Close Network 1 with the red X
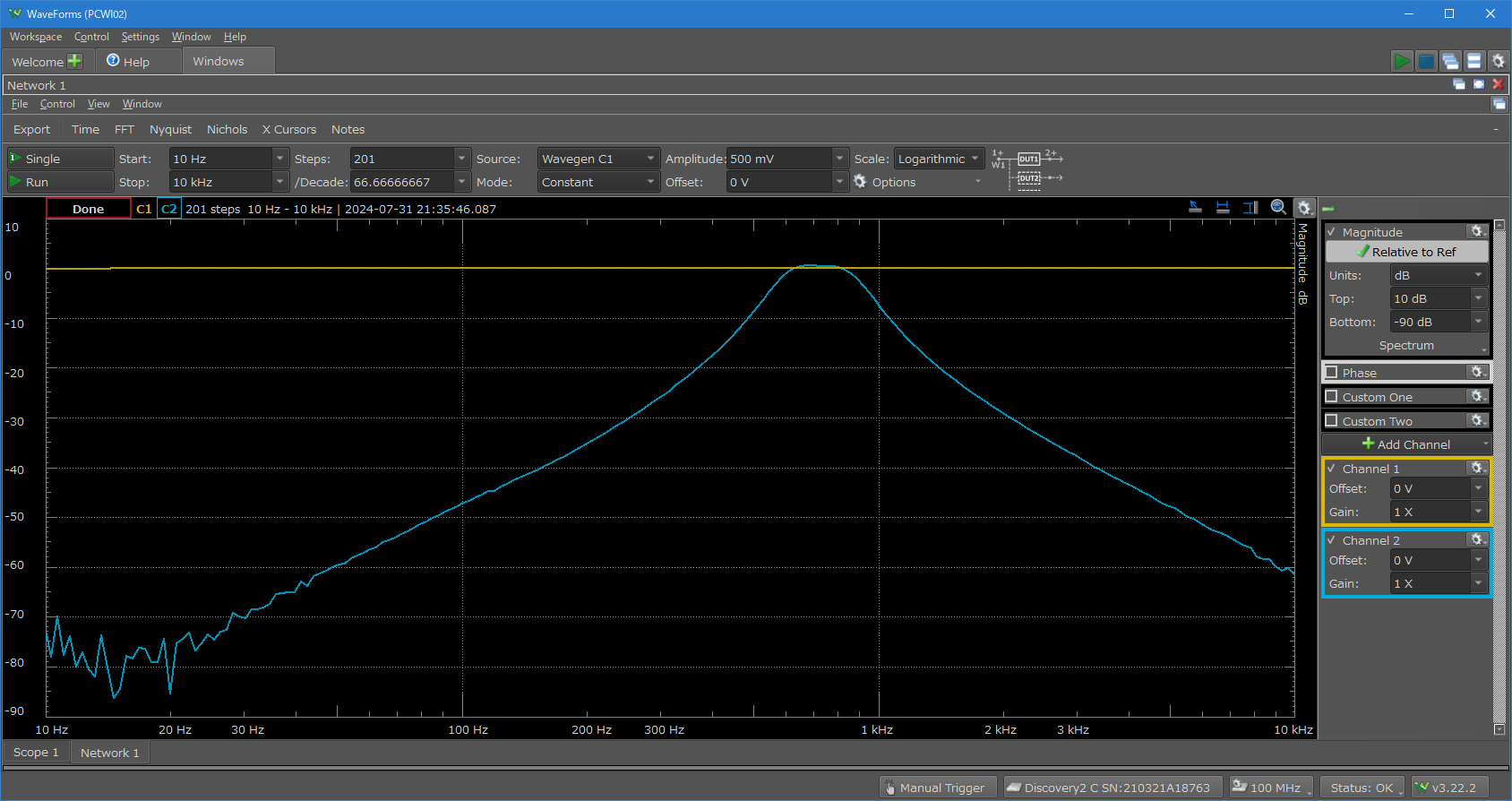1512x801 pixels. tap(1498, 84)
